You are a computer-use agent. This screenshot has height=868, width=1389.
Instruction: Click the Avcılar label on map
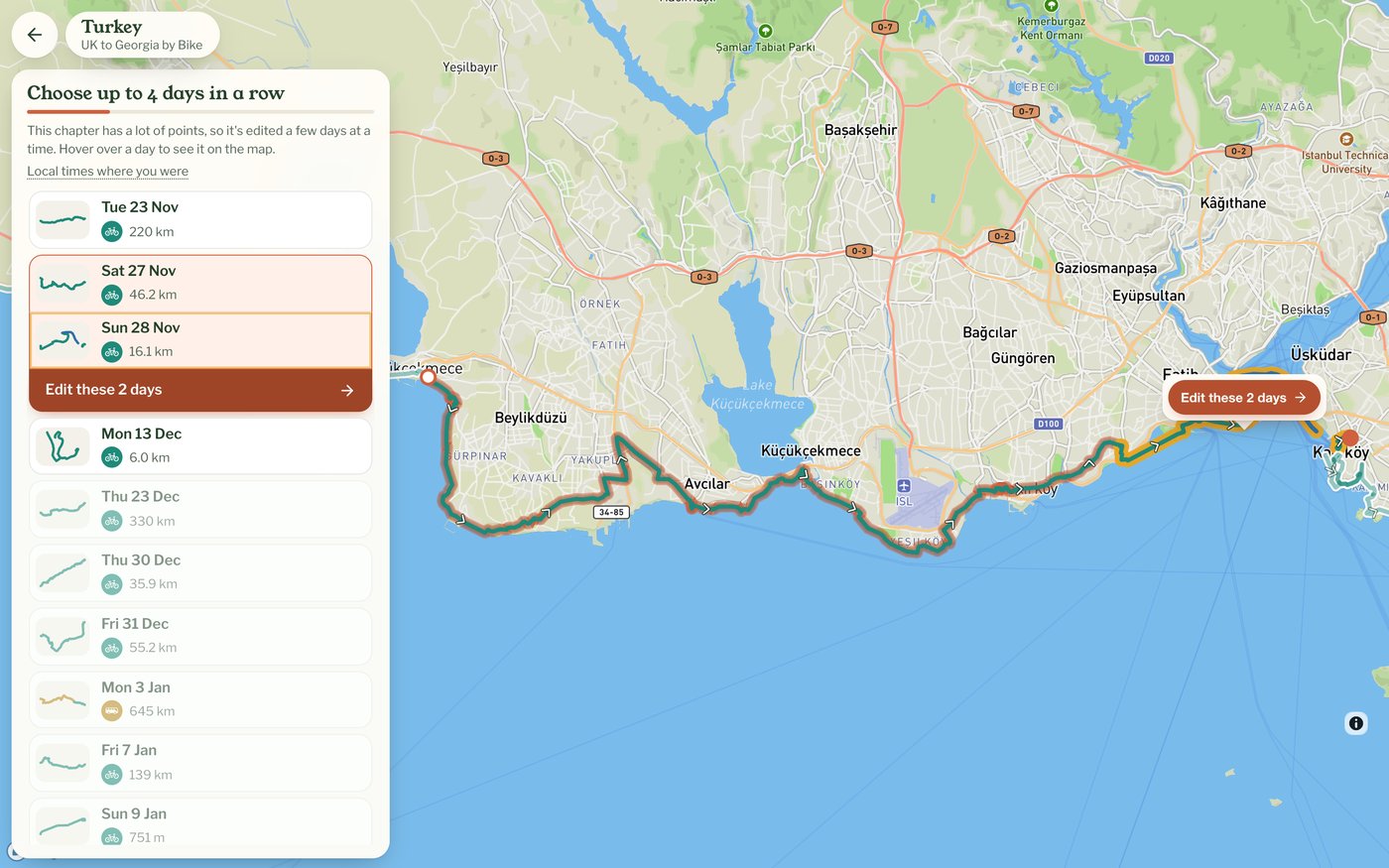706,484
